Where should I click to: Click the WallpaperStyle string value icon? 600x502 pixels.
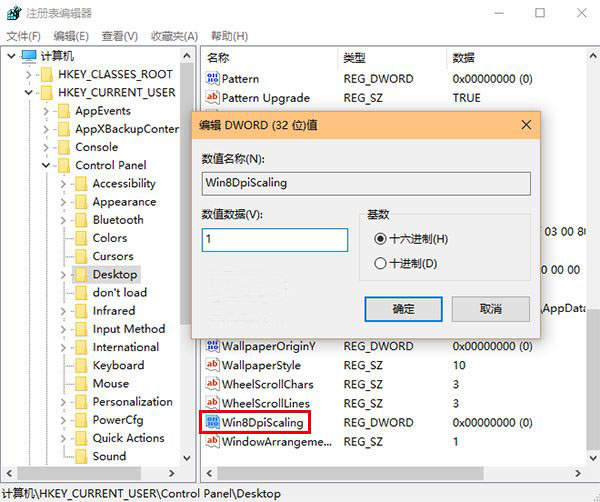point(212,366)
